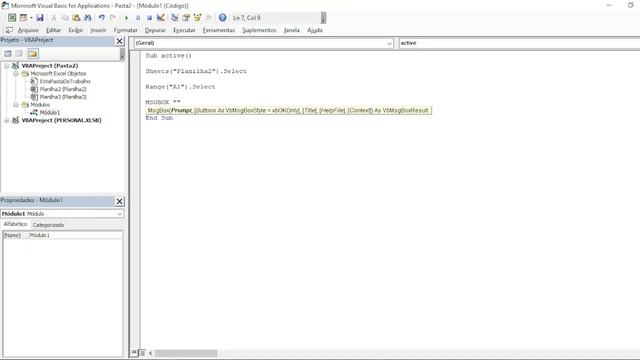The image size is (640, 360).
Task: Open Visual Basic Help question icon
Action: 222,18
